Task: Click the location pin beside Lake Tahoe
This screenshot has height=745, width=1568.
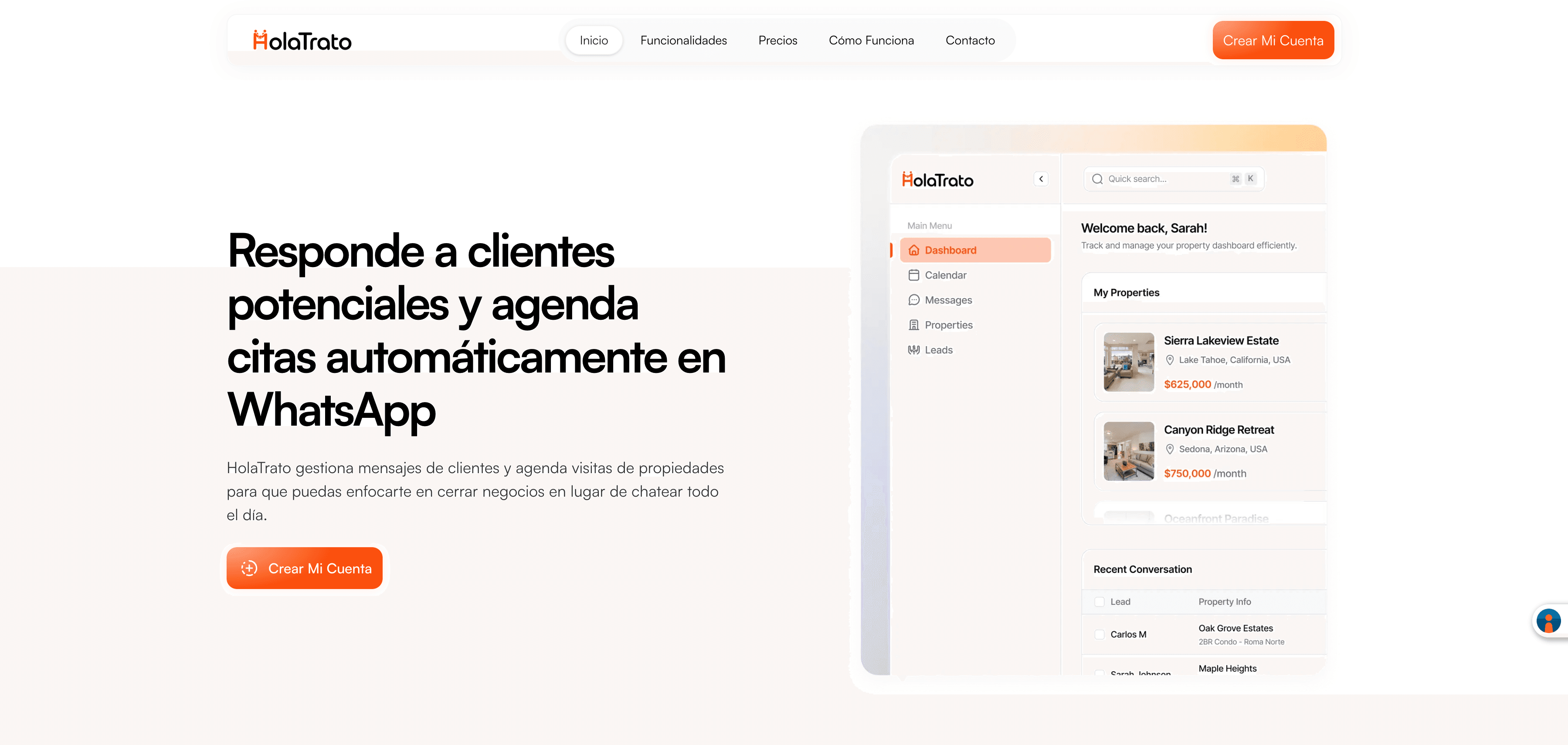Action: coord(1169,360)
